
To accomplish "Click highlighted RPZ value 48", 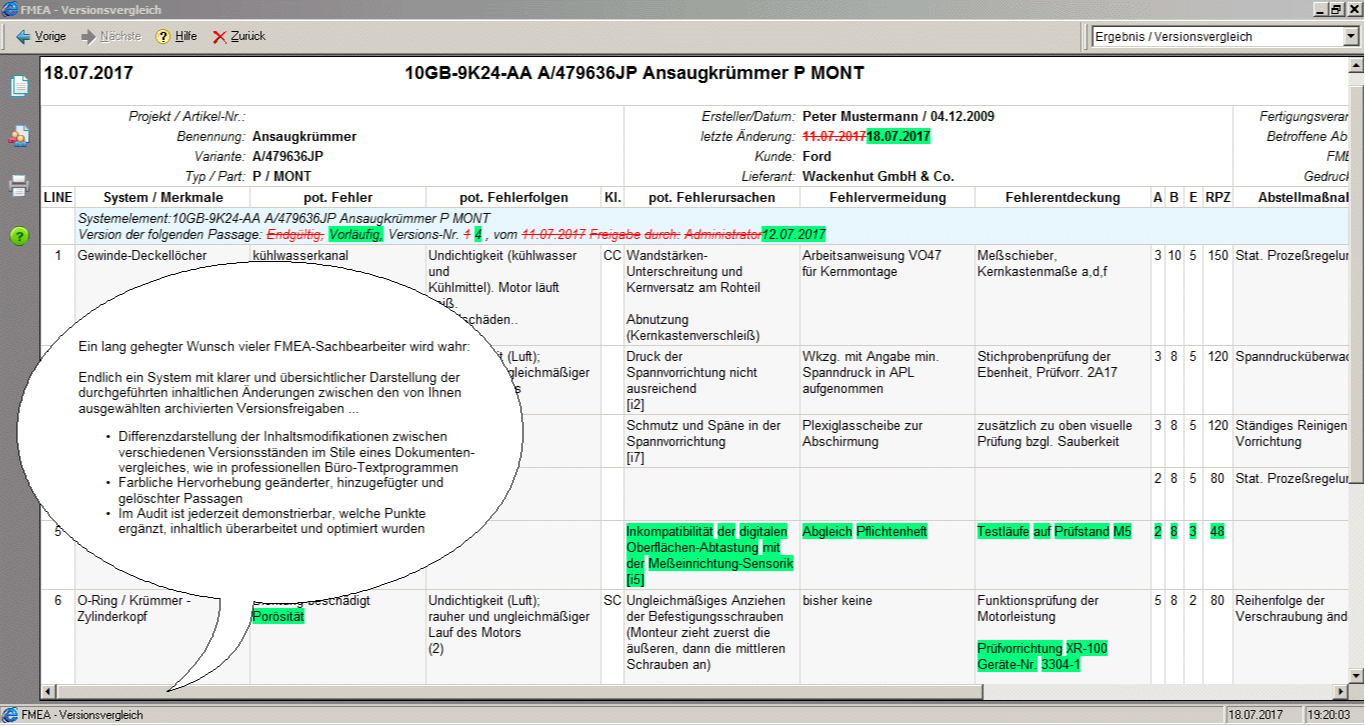I will pyautogui.click(x=1218, y=531).
